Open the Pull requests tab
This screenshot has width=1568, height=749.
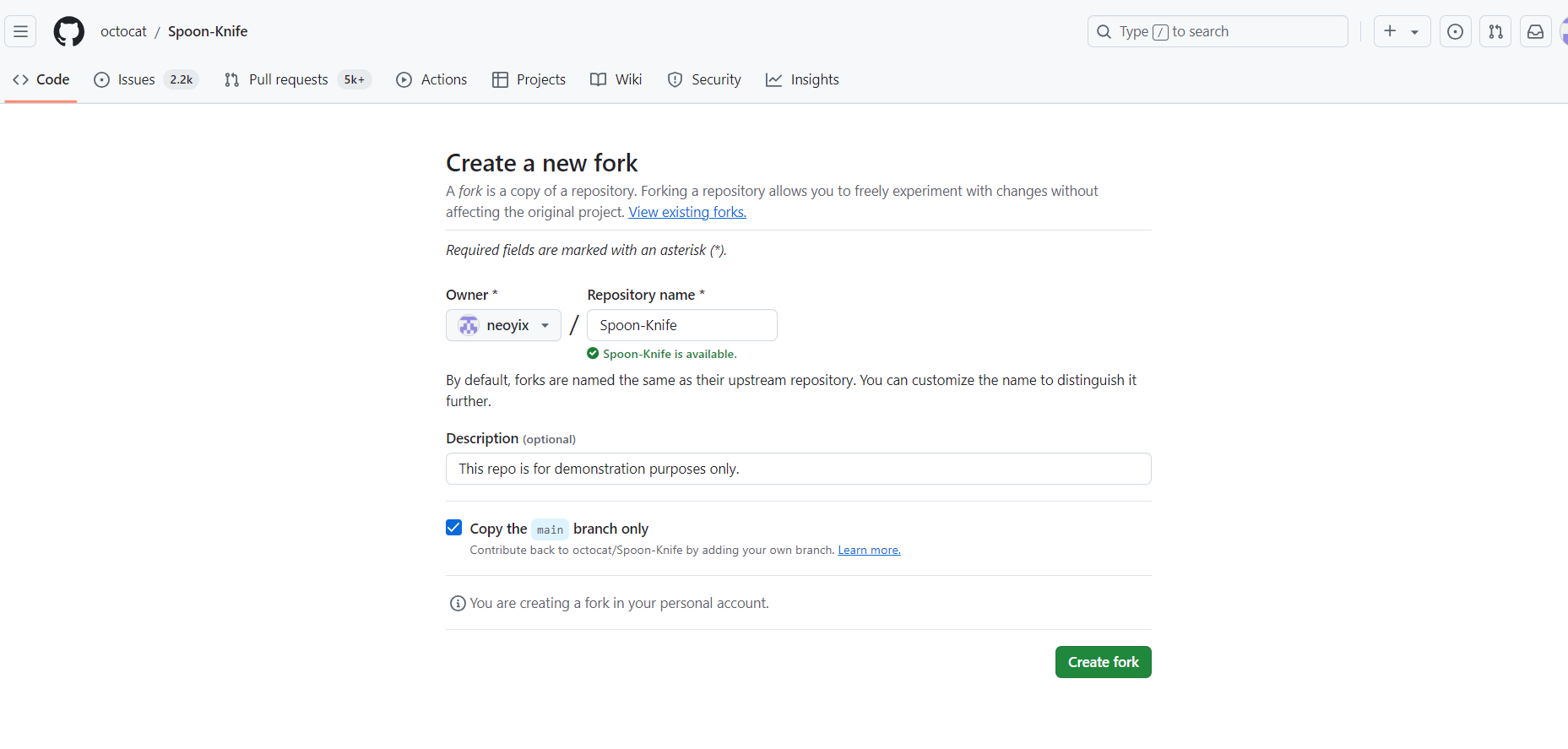(x=297, y=79)
